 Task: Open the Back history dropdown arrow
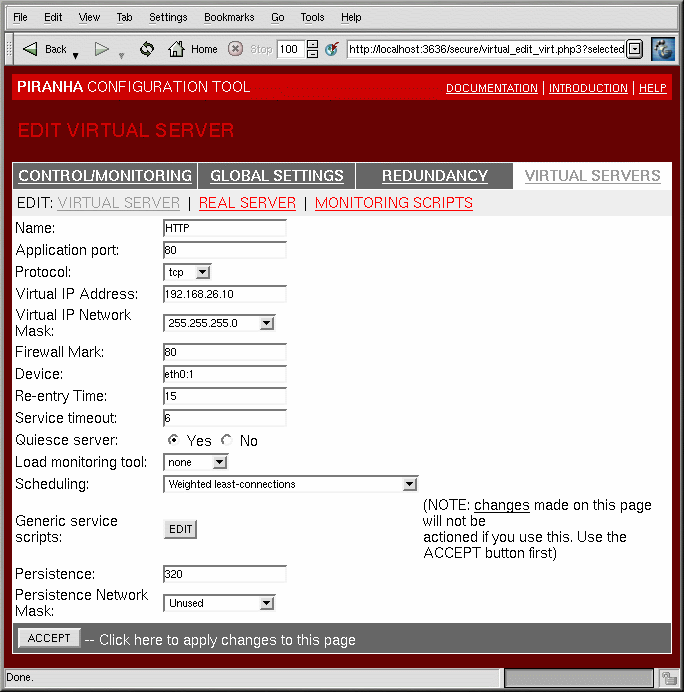(x=75, y=56)
